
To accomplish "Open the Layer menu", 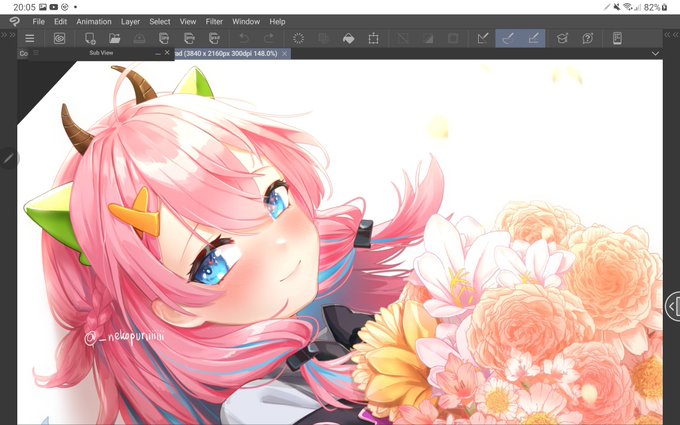I will coord(130,21).
